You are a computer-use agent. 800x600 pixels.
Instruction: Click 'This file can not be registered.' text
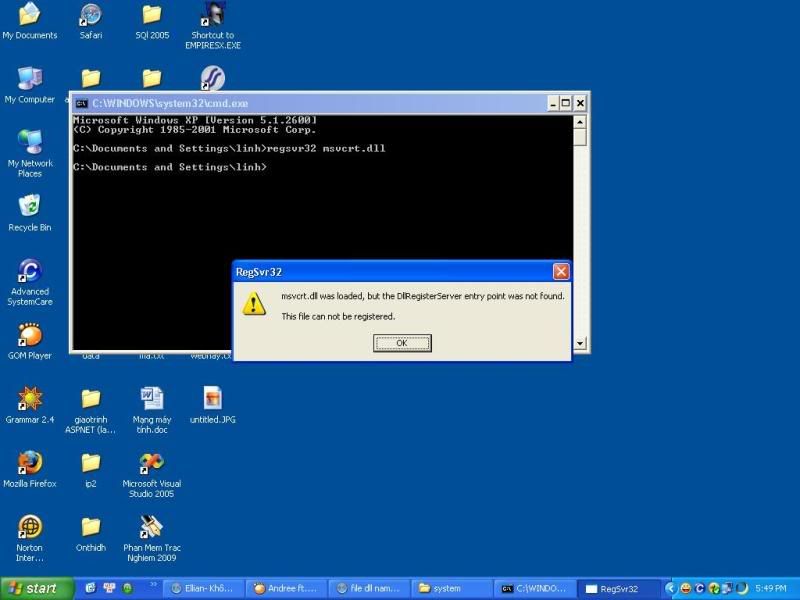(338, 316)
